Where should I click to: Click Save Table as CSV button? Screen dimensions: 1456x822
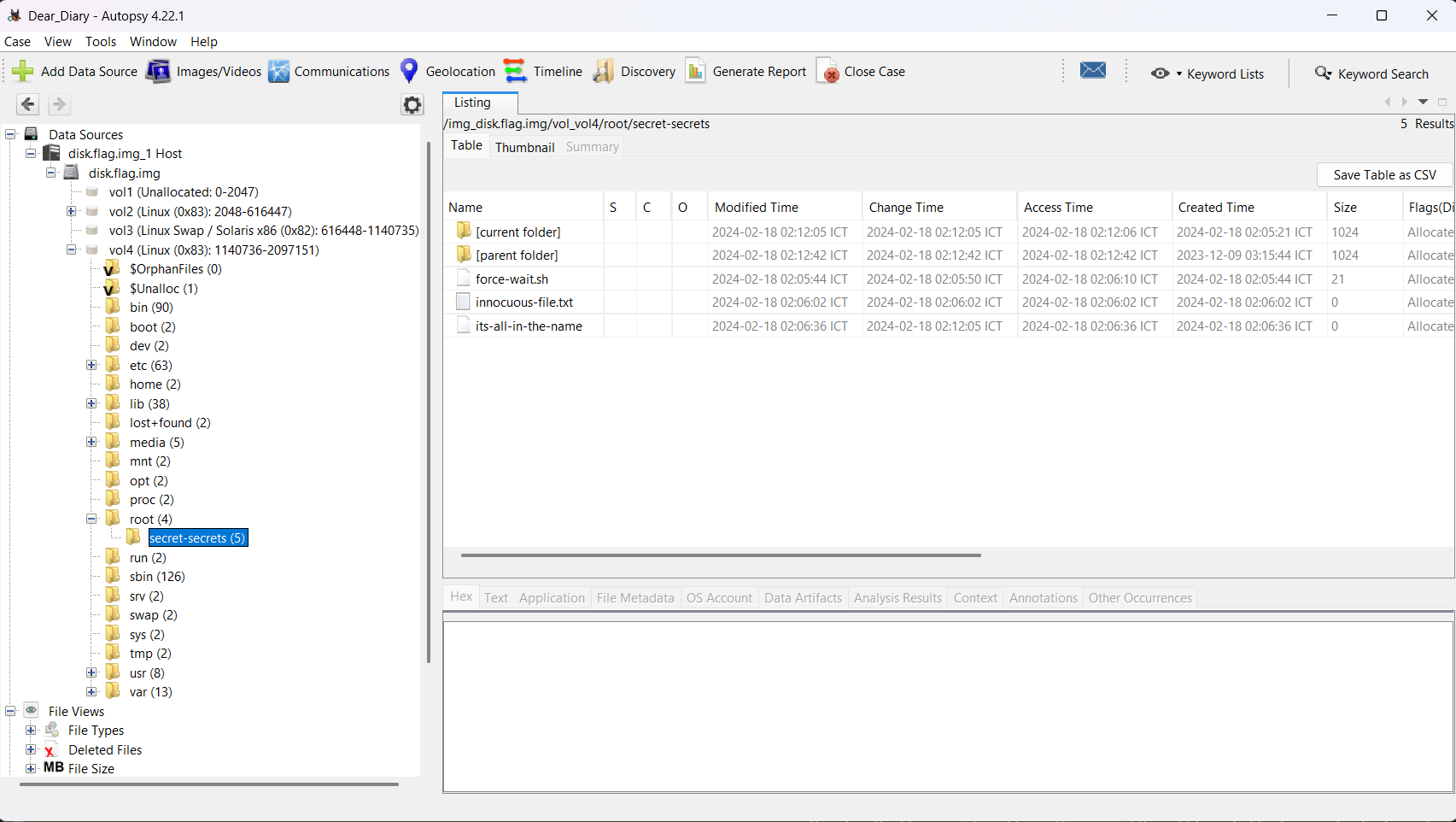pyautogui.click(x=1384, y=175)
